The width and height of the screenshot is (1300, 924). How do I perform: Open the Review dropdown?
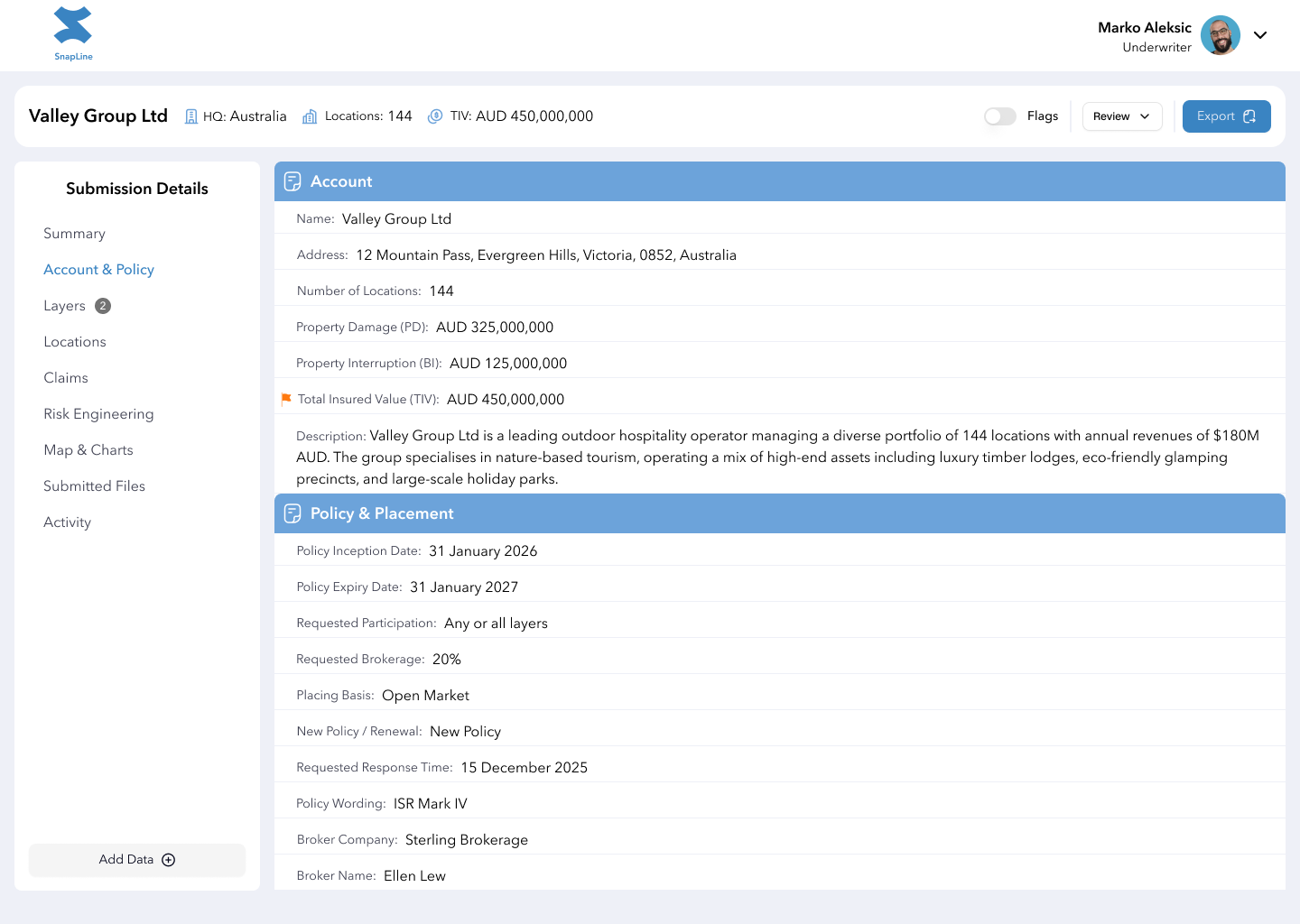click(x=1121, y=115)
